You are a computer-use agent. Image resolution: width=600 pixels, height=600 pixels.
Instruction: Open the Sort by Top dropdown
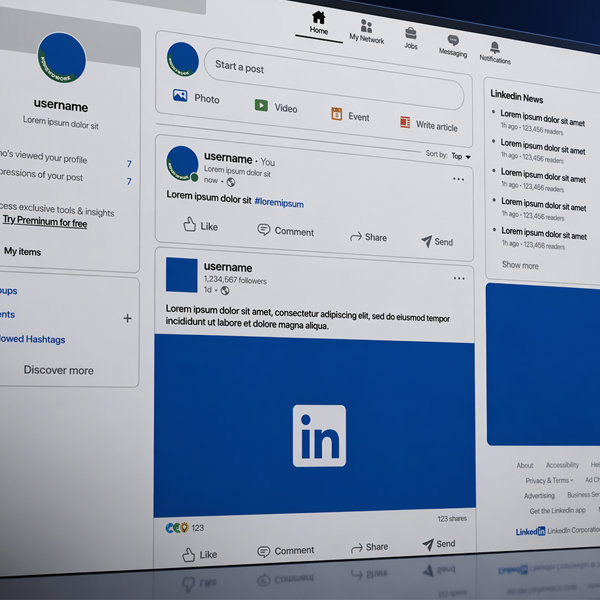461,156
